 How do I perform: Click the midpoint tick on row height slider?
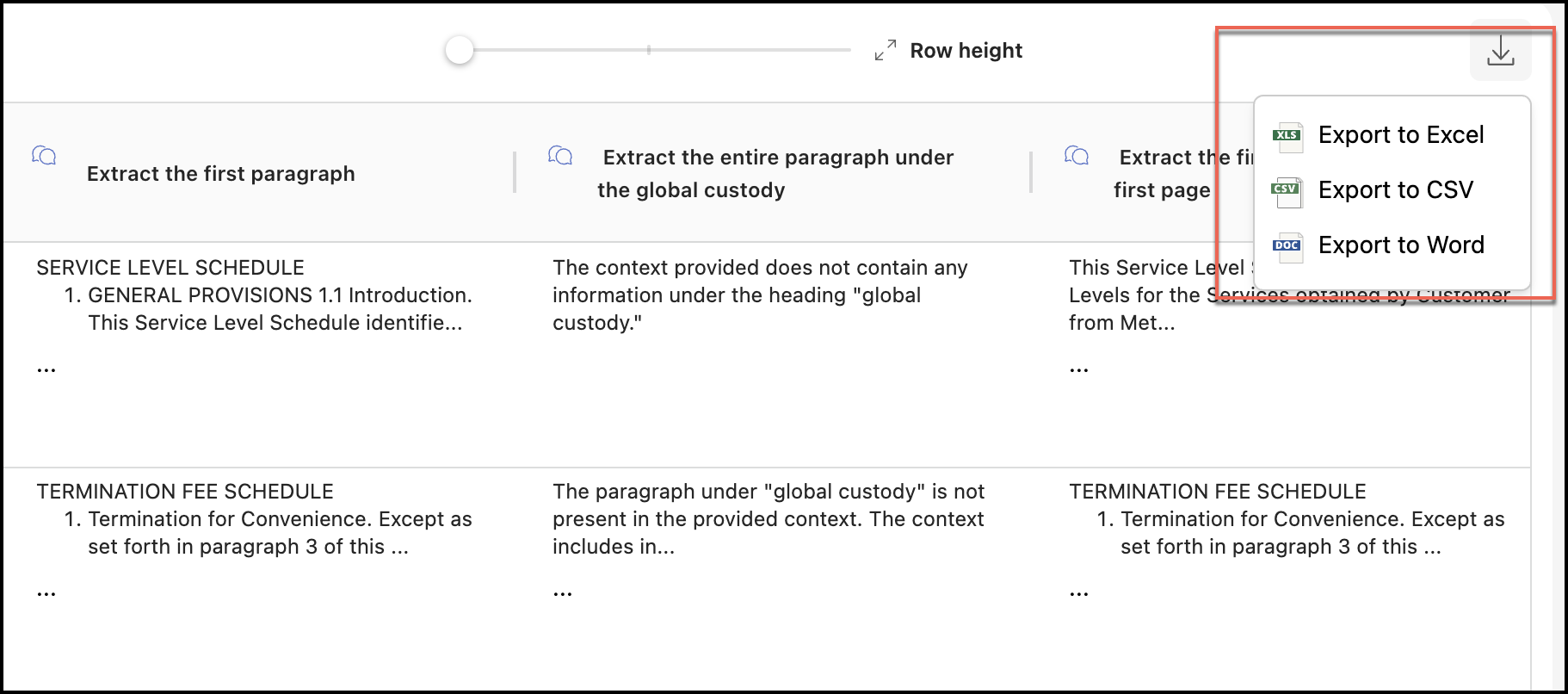pyautogui.click(x=649, y=50)
